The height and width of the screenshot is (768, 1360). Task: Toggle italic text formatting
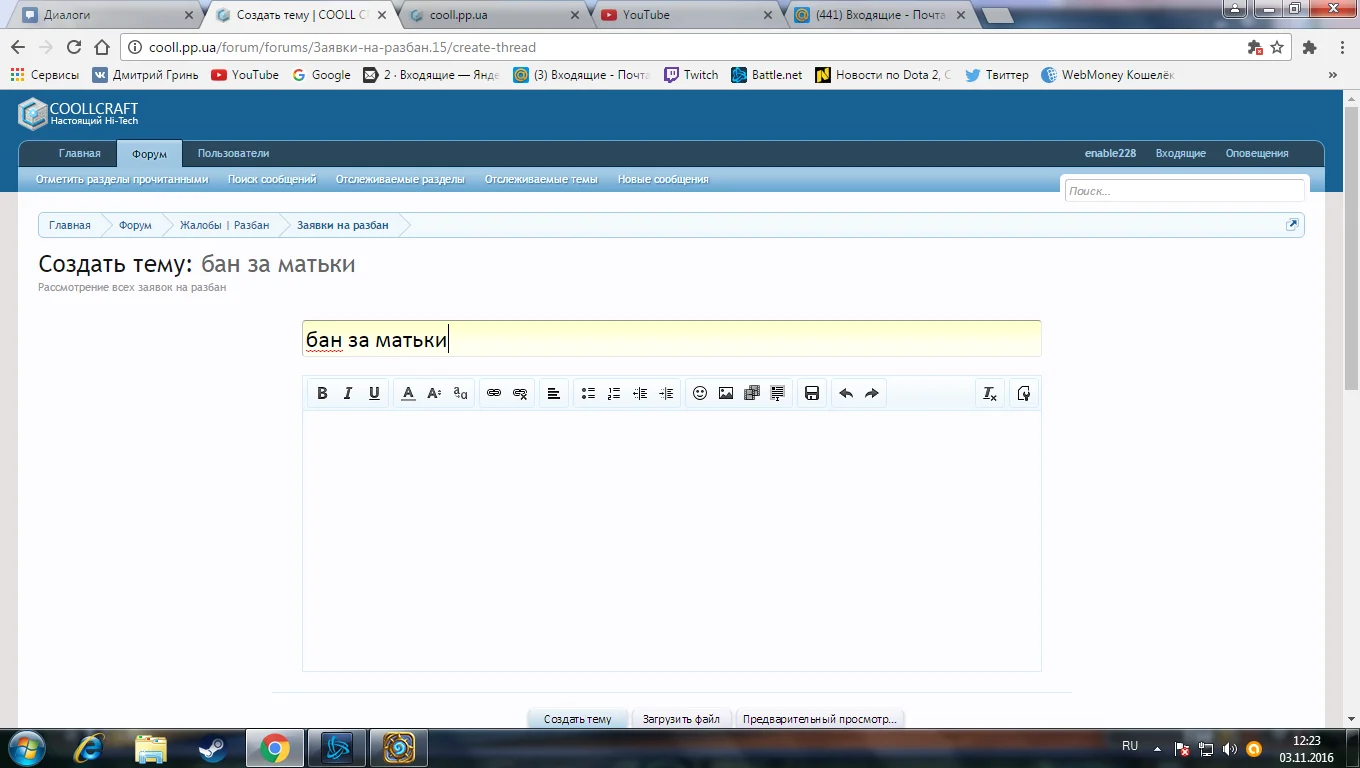348,394
